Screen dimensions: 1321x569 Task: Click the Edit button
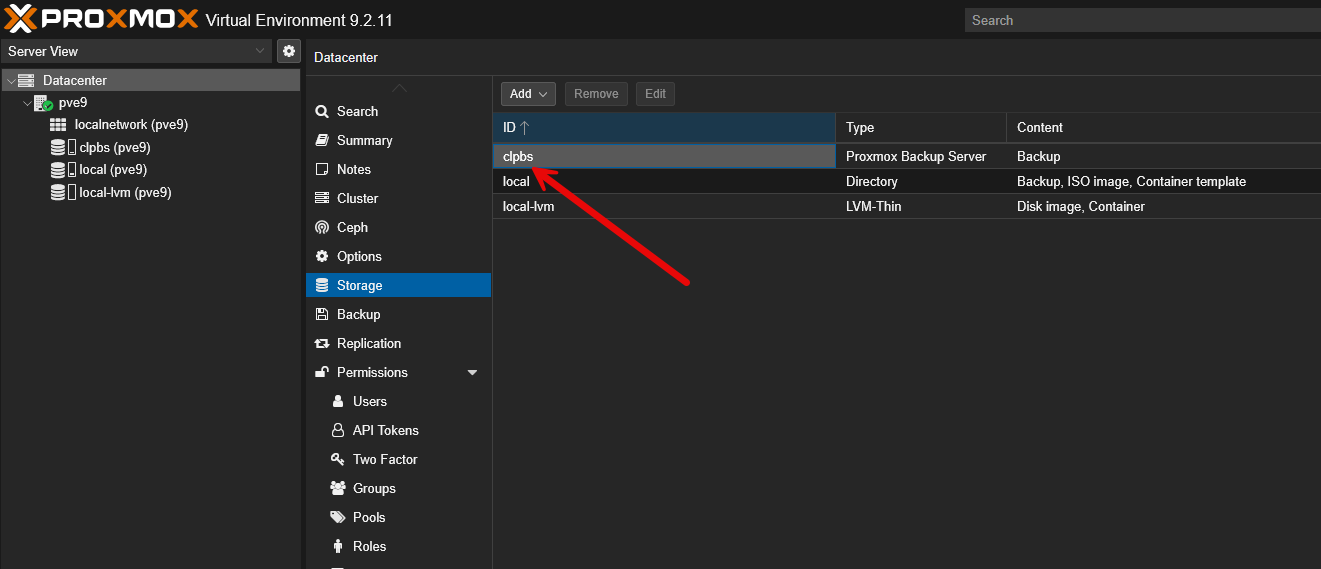coord(655,94)
